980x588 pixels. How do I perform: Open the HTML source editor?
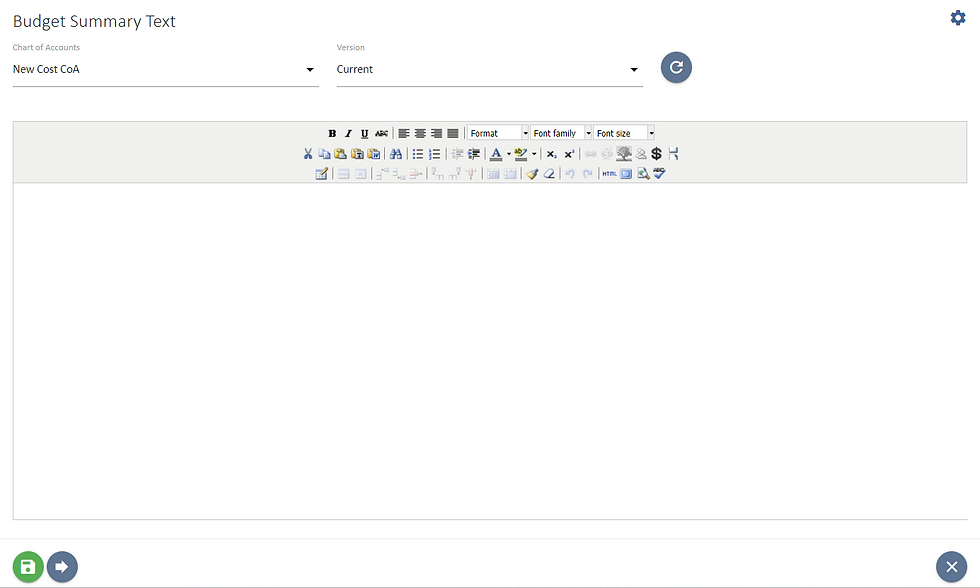click(609, 174)
